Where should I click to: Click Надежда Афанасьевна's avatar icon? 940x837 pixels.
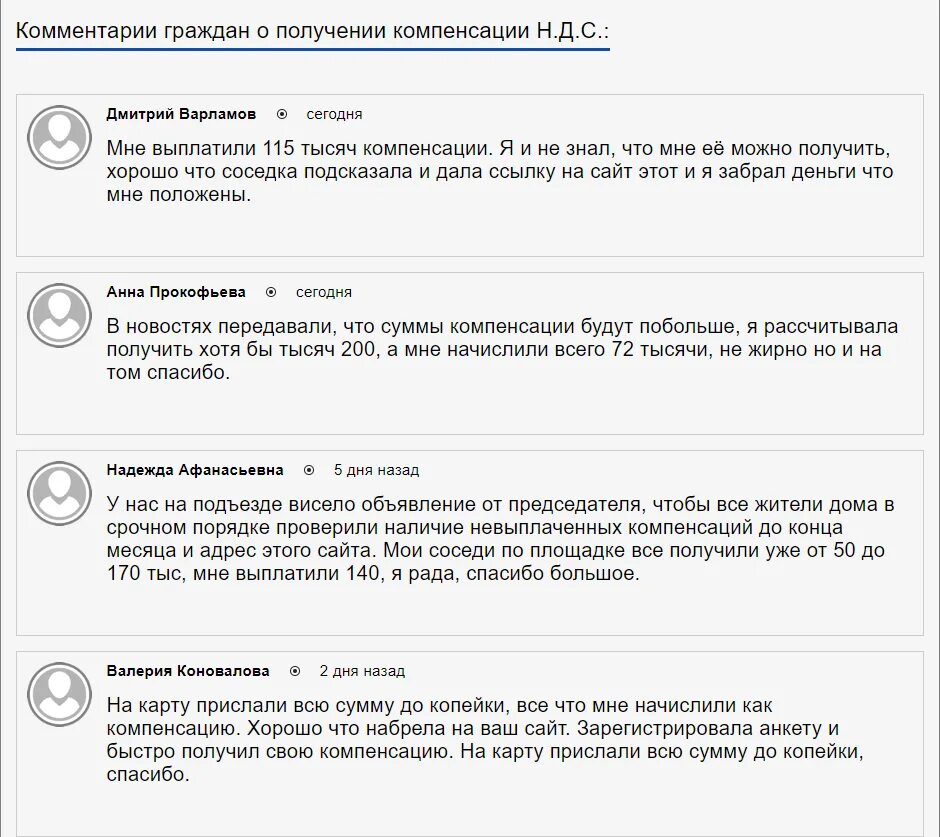(59, 493)
